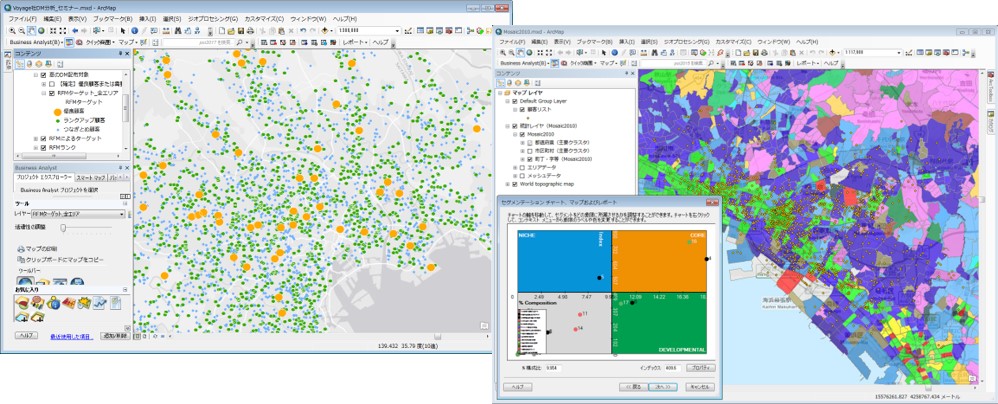Click the orange CORE quadrant in chart
Viewport: 998px width, 404px height.
(659, 261)
